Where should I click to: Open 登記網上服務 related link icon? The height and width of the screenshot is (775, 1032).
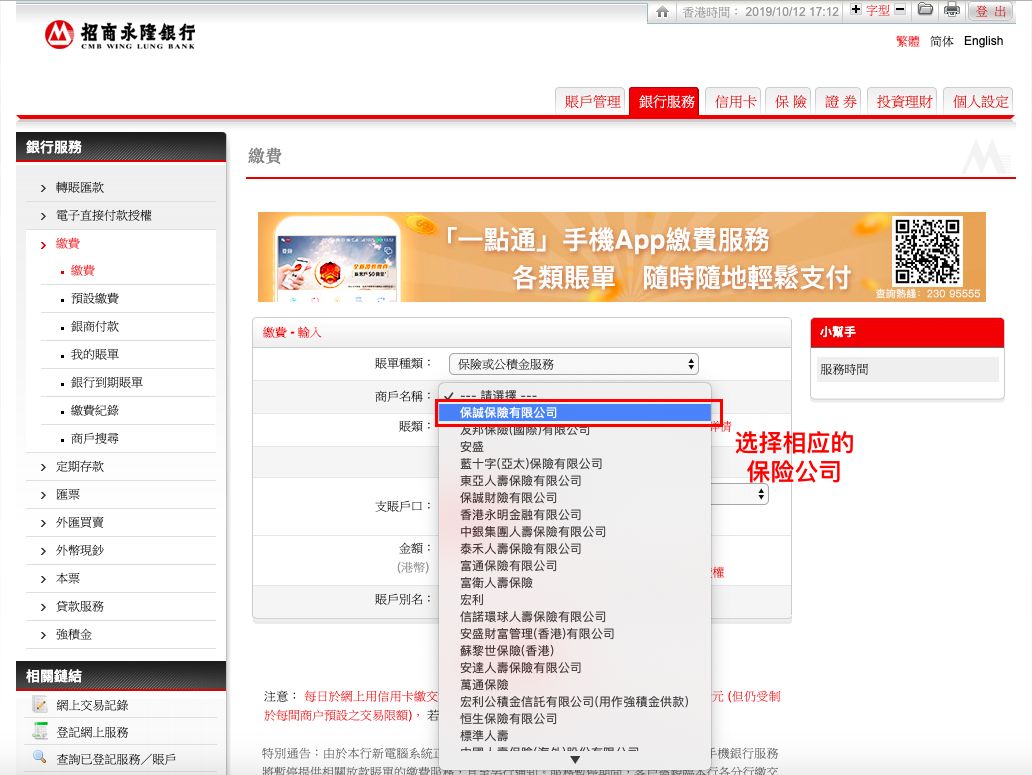click(x=40, y=732)
